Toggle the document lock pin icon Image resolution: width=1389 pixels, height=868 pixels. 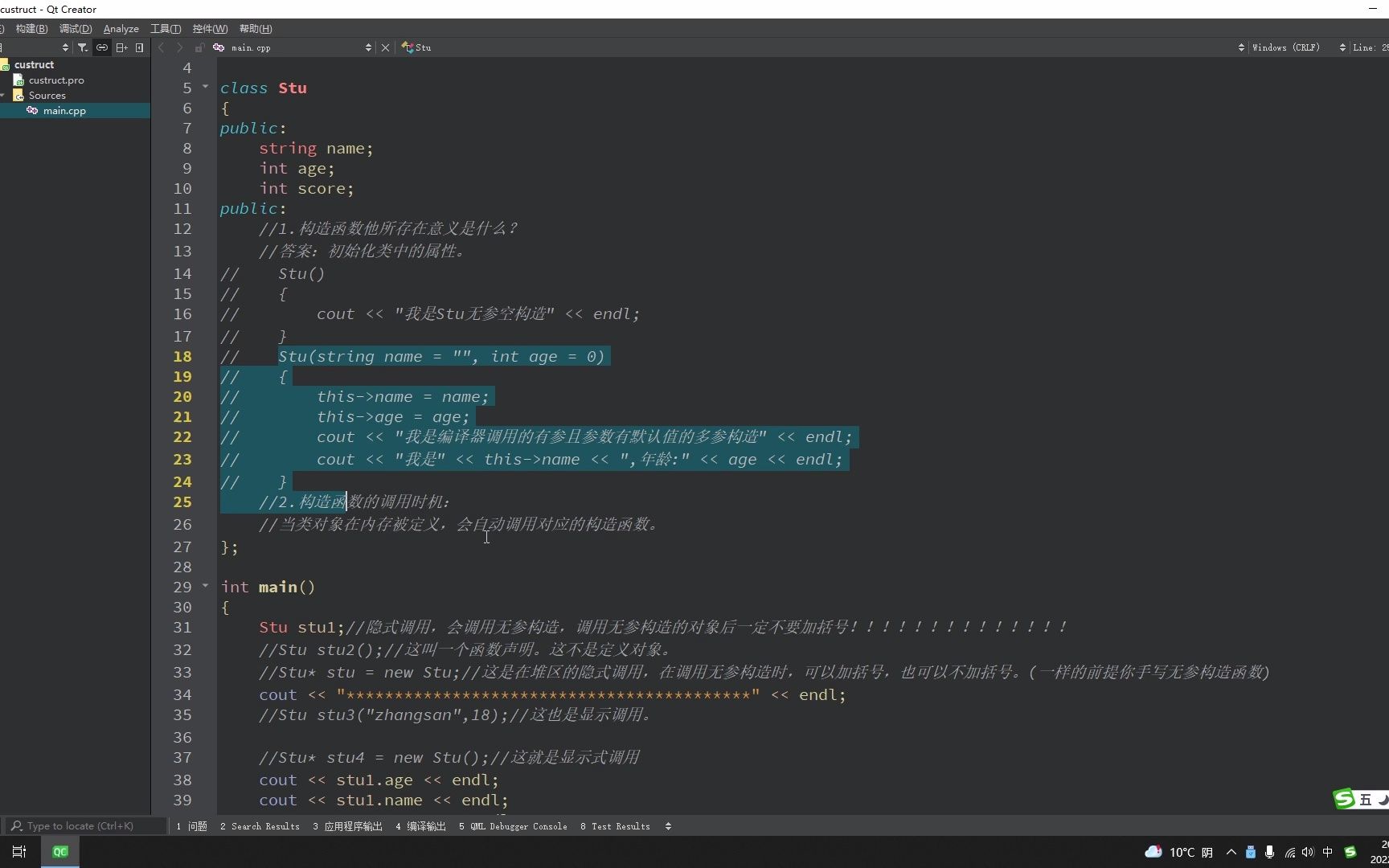199,47
